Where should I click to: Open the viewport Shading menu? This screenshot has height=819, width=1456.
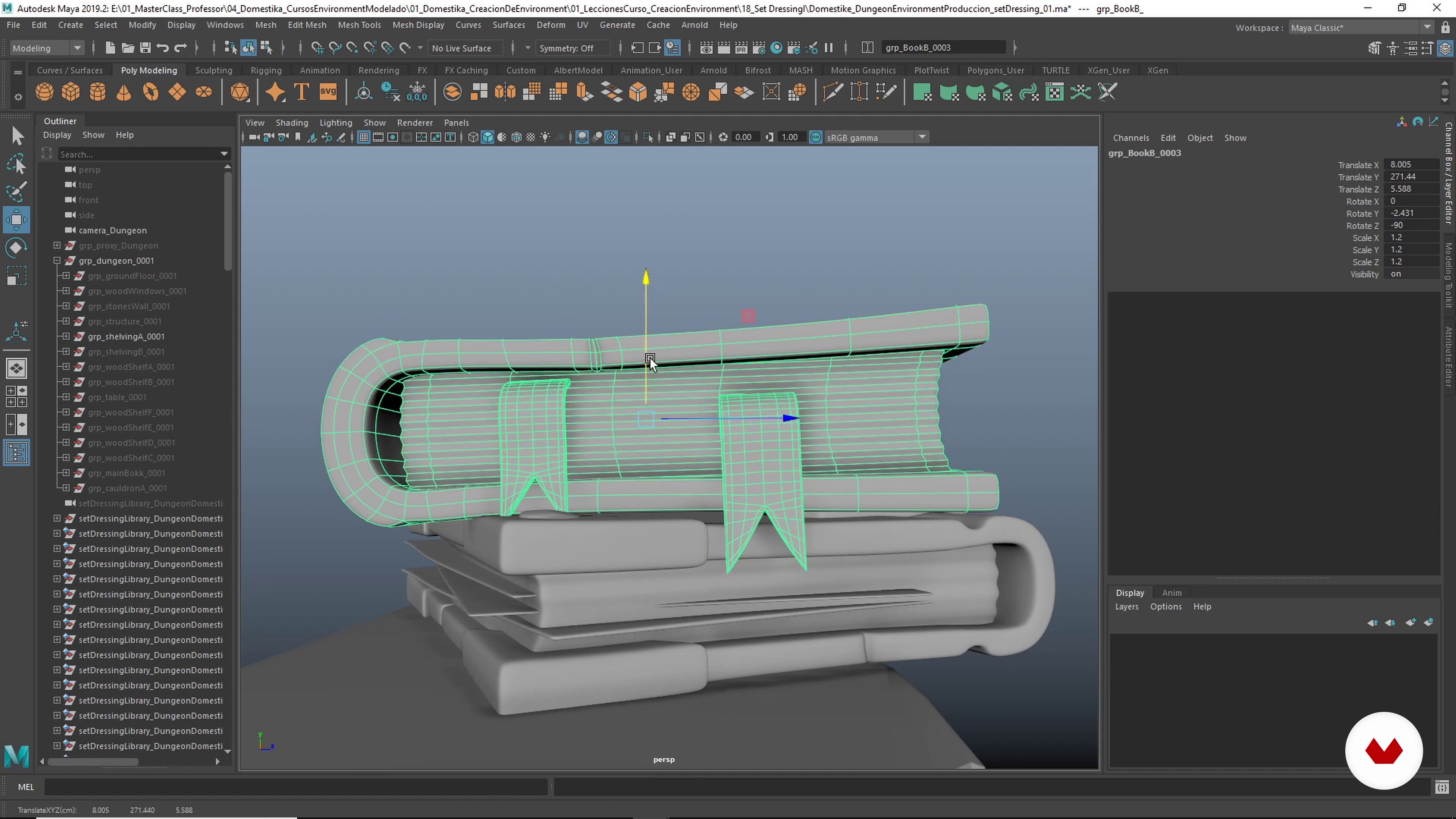coord(292,122)
